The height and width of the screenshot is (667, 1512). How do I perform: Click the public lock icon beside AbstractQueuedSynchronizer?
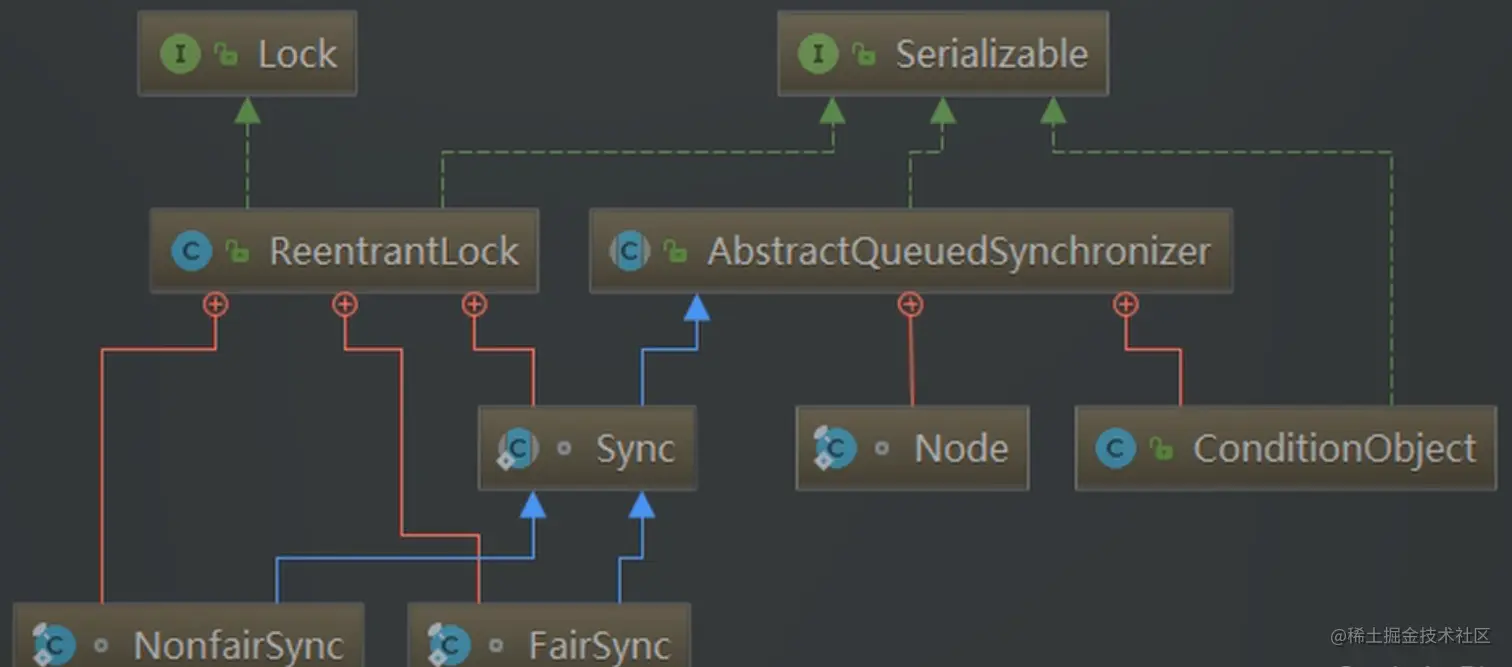coord(676,252)
